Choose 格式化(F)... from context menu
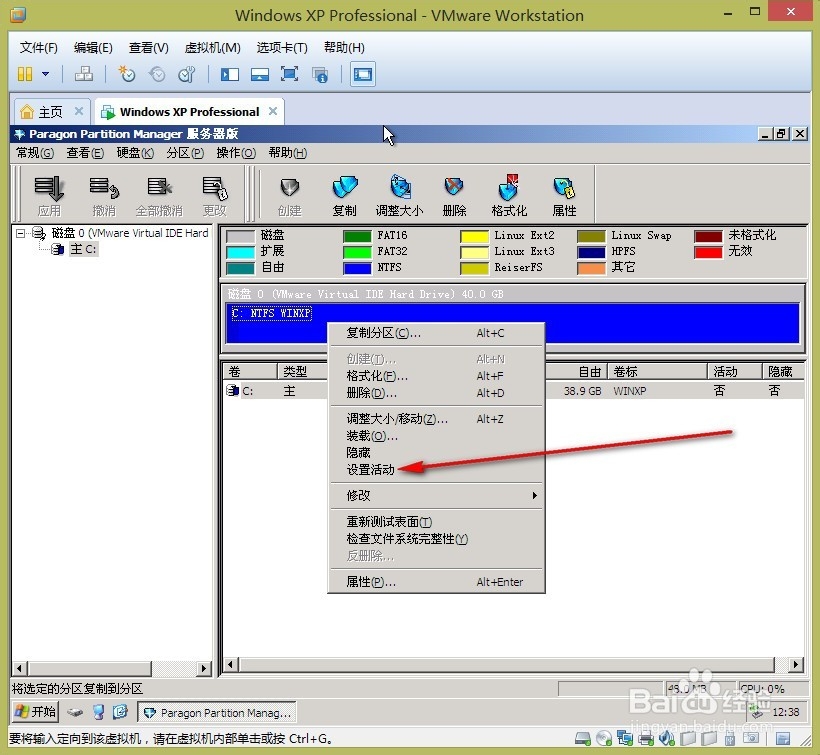820x755 pixels. coord(436,376)
